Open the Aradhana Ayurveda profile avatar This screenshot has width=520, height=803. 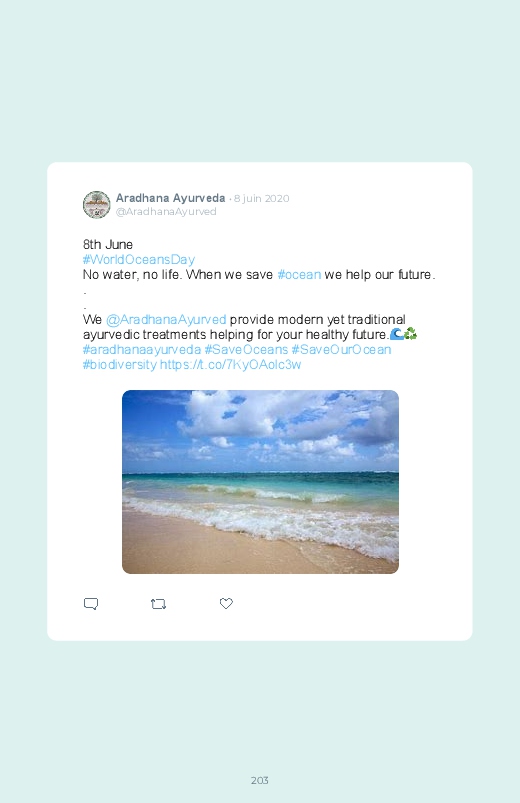point(96,204)
